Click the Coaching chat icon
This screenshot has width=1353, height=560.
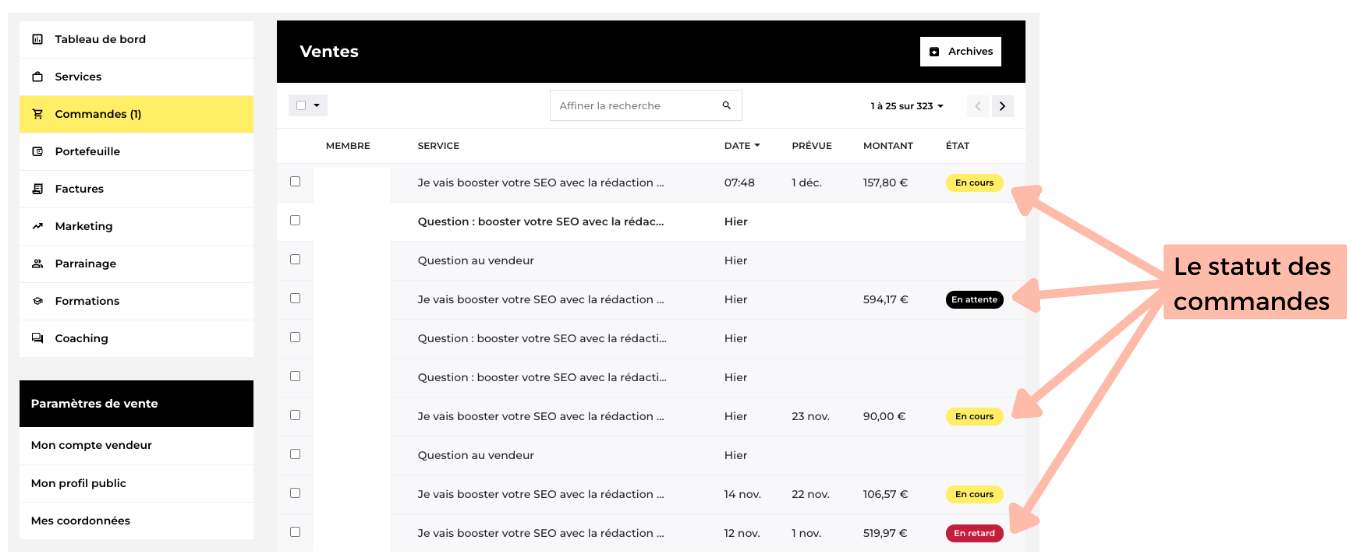point(38,339)
